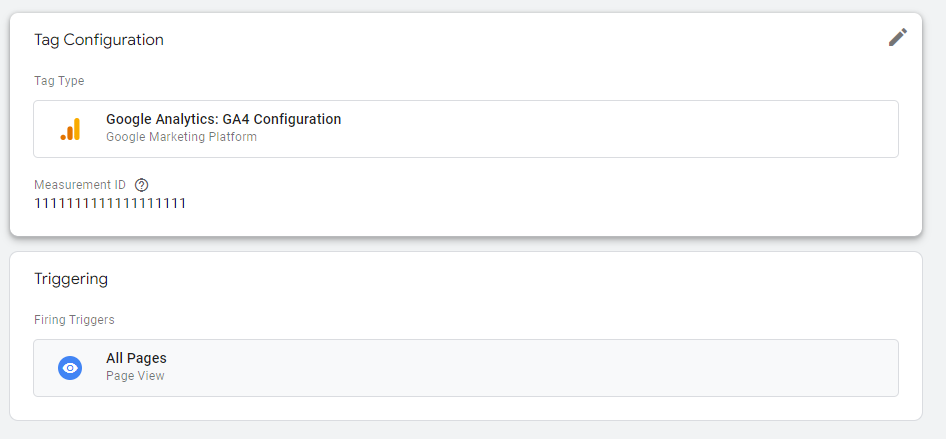
Task: Click the "Google Marketing Platform" subtitle
Action: point(181,137)
